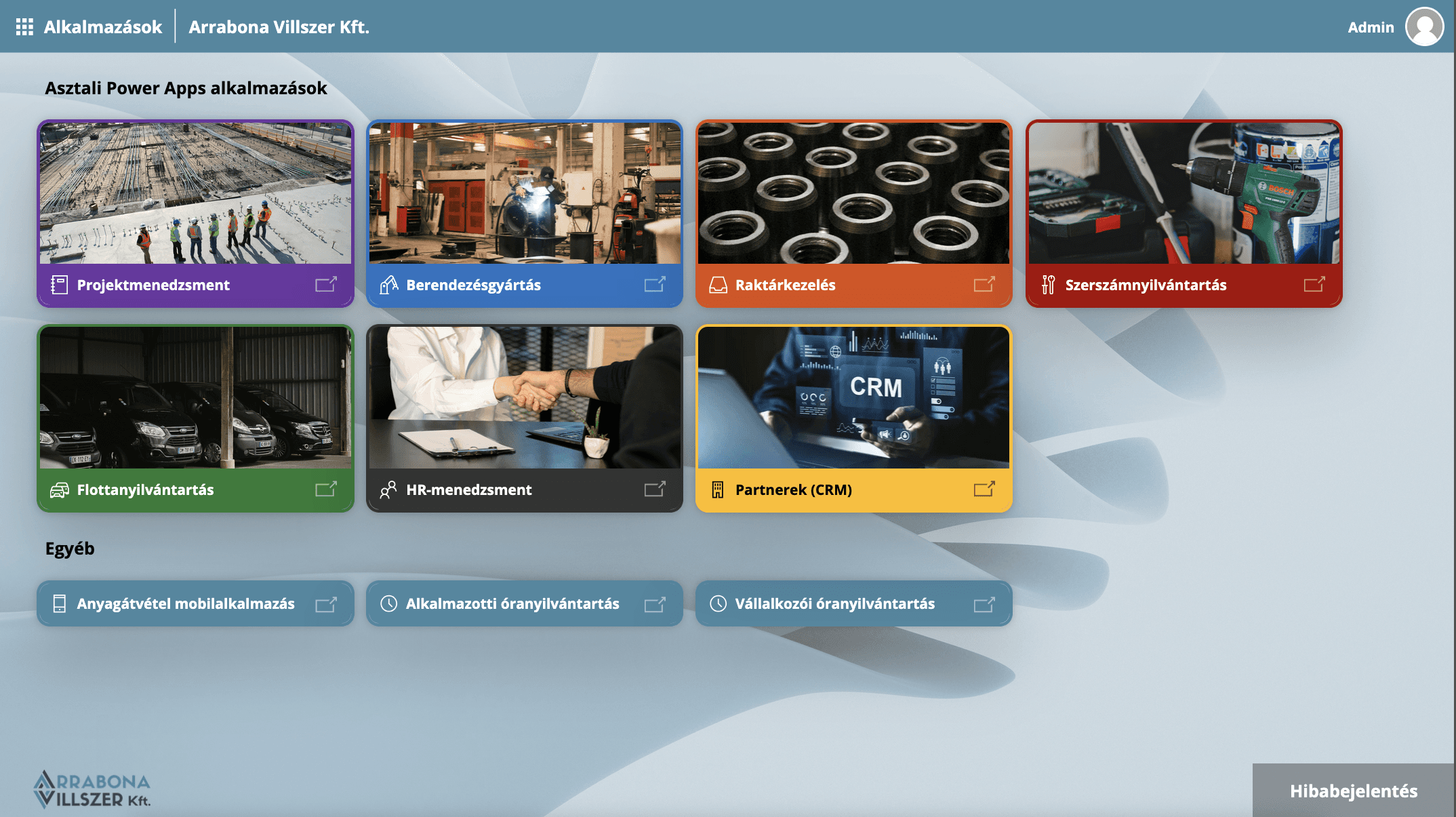
Task: Click the Arrabona Villszer Kft. header title
Action: [x=279, y=27]
